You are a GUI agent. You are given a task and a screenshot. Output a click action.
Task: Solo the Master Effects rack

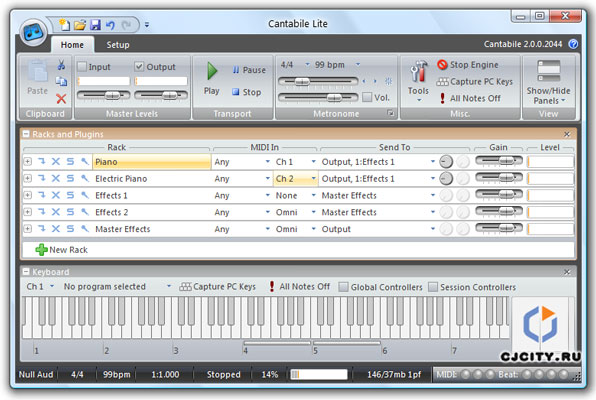click(70, 229)
